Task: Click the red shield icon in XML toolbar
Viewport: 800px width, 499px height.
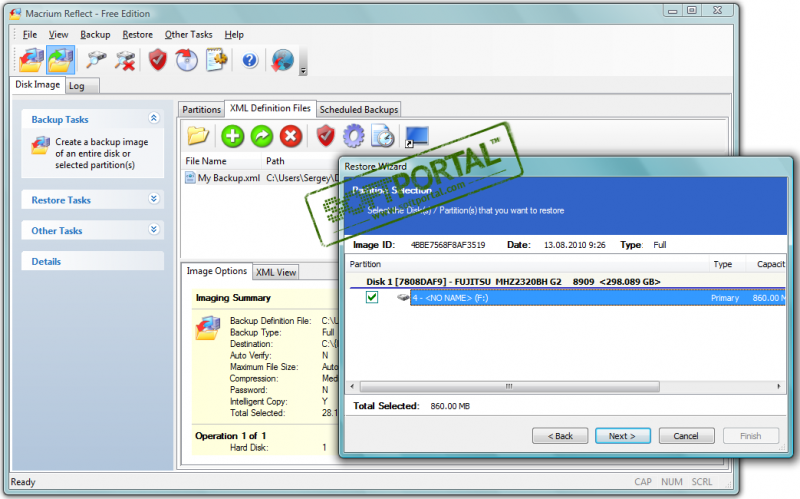Action: coord(326,136)
